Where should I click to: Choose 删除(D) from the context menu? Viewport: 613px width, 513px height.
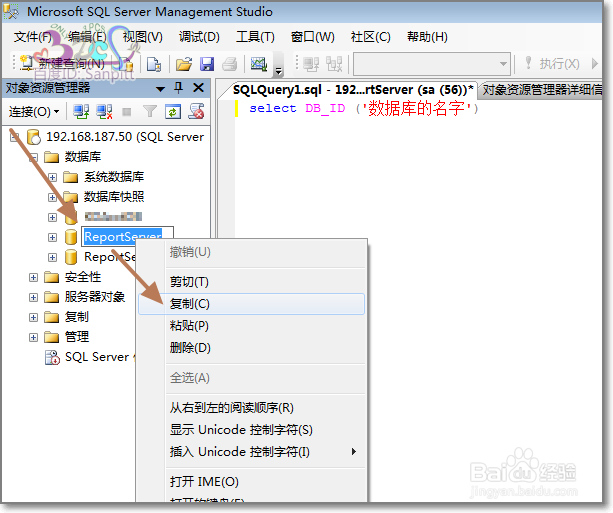pos(251,348)
